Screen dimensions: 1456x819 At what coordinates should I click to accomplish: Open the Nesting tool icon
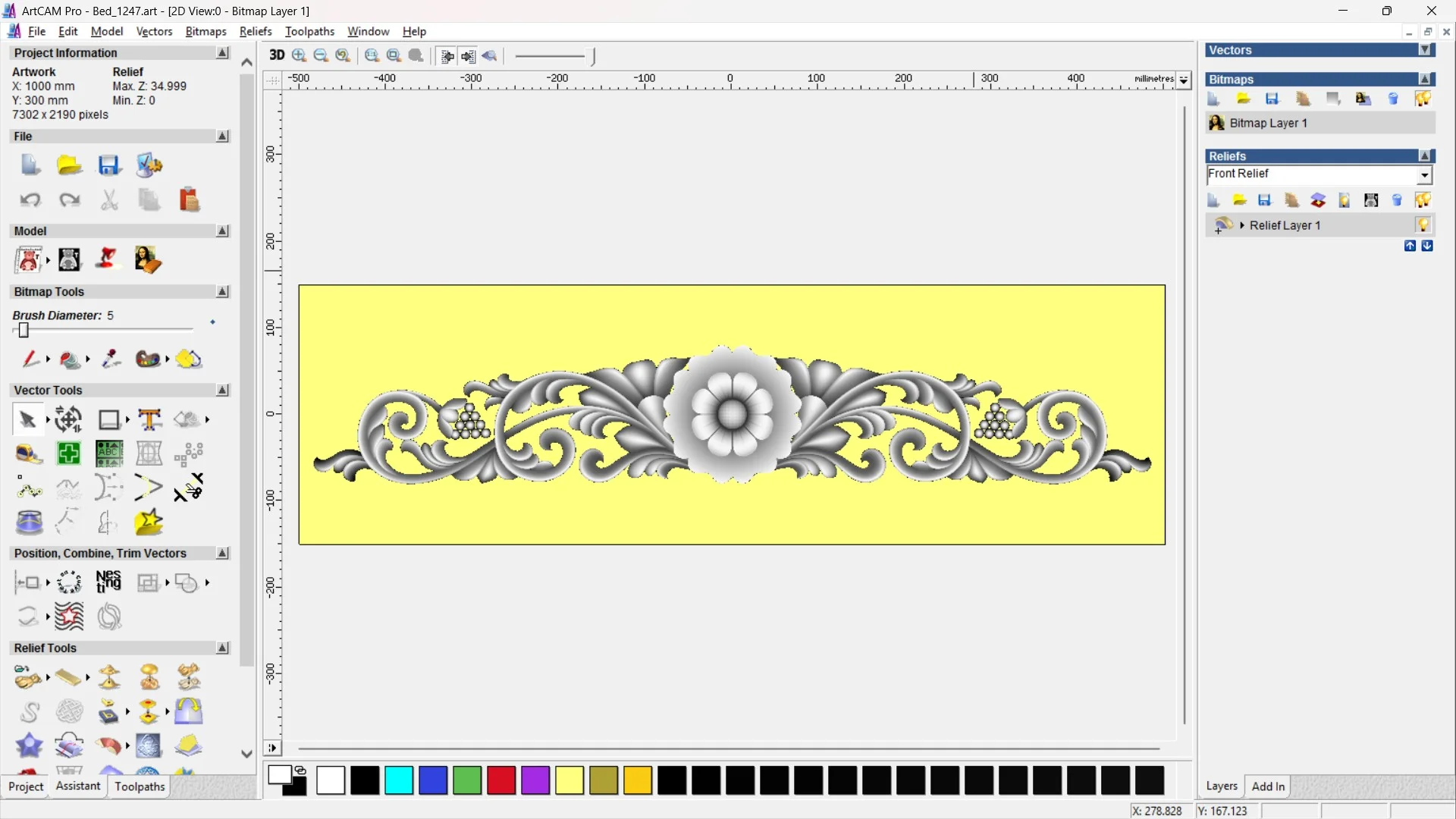108,582
